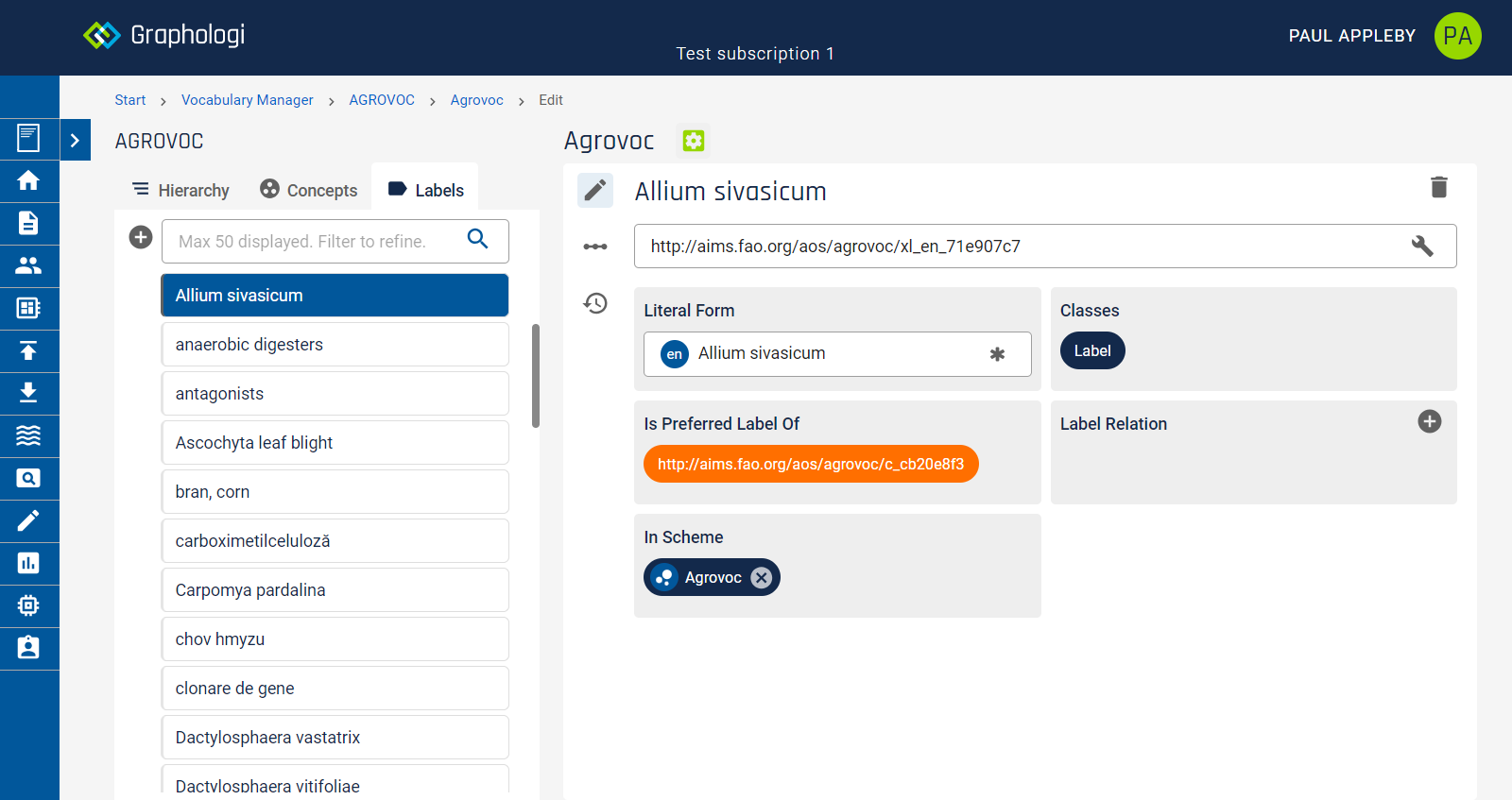Click the Agrovoc scheme chip
The height and width of the screenshot is (800, 1512).
coord(712,577)
